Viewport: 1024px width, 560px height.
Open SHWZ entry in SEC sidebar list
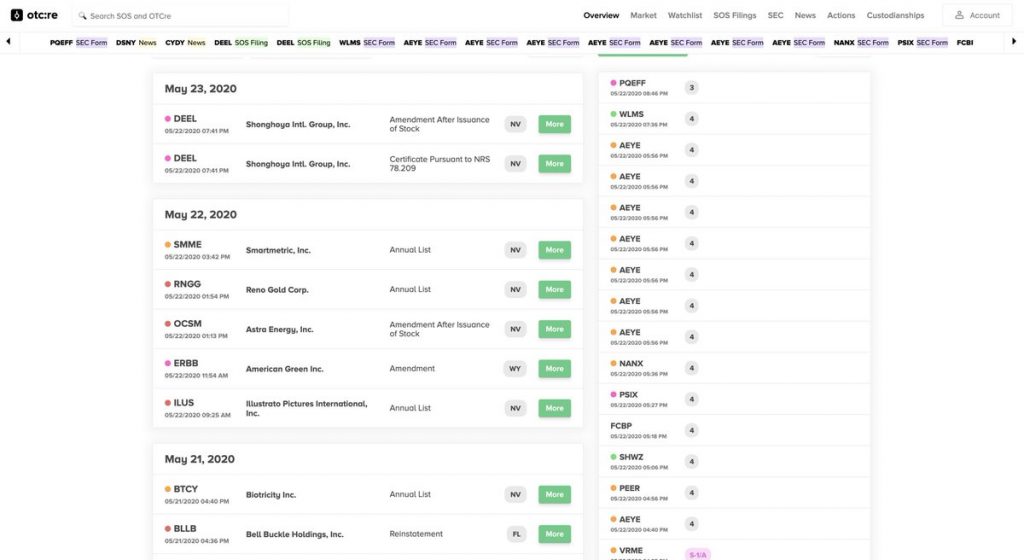point(734,461)
